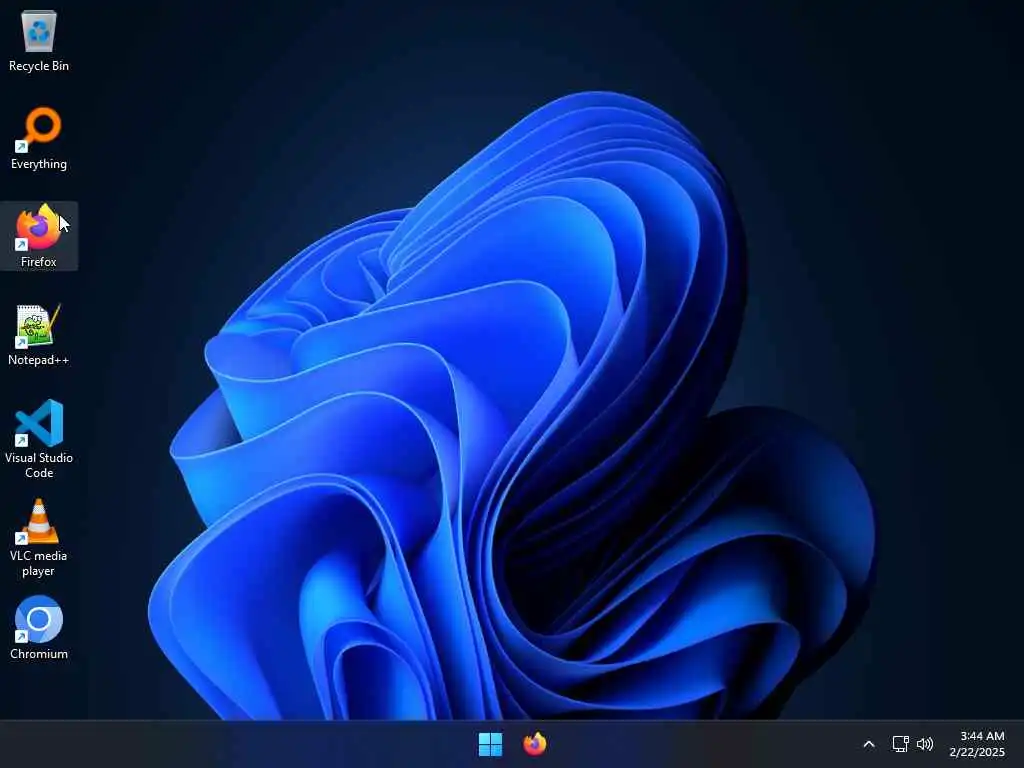Select the Firefox desktop shortcut

(39, 236)
